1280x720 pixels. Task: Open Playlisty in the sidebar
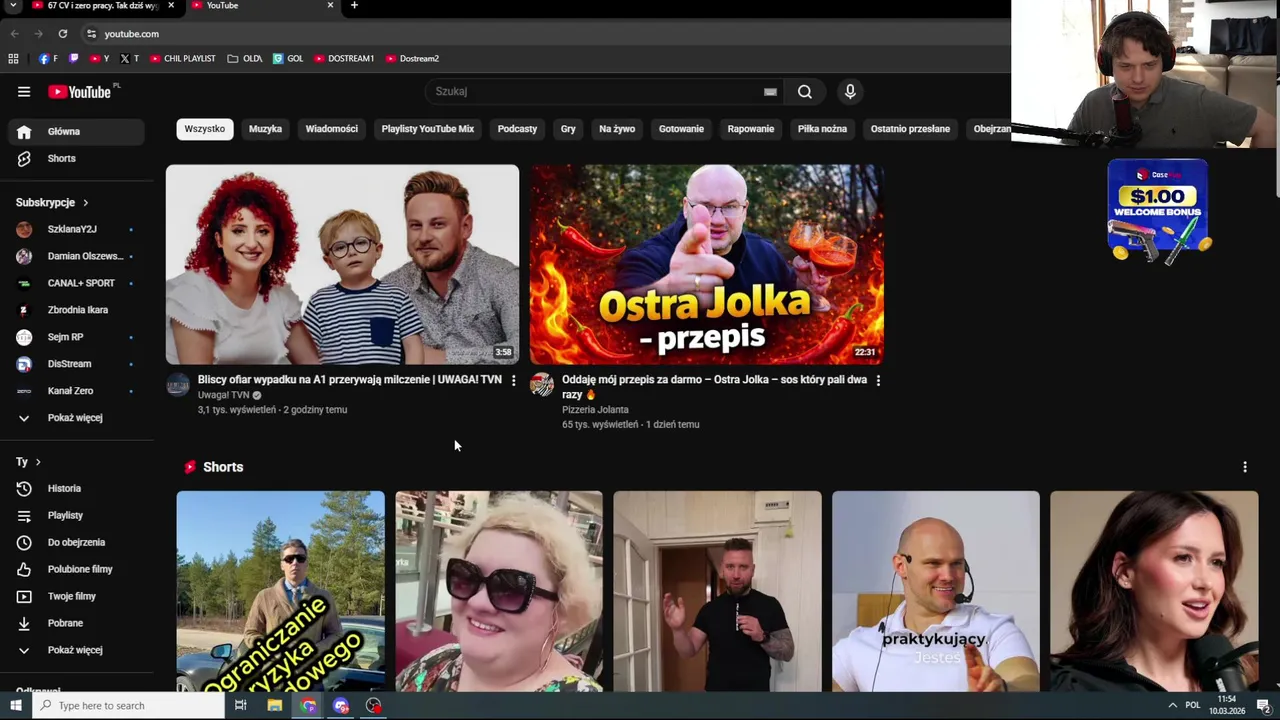point(76,516)
